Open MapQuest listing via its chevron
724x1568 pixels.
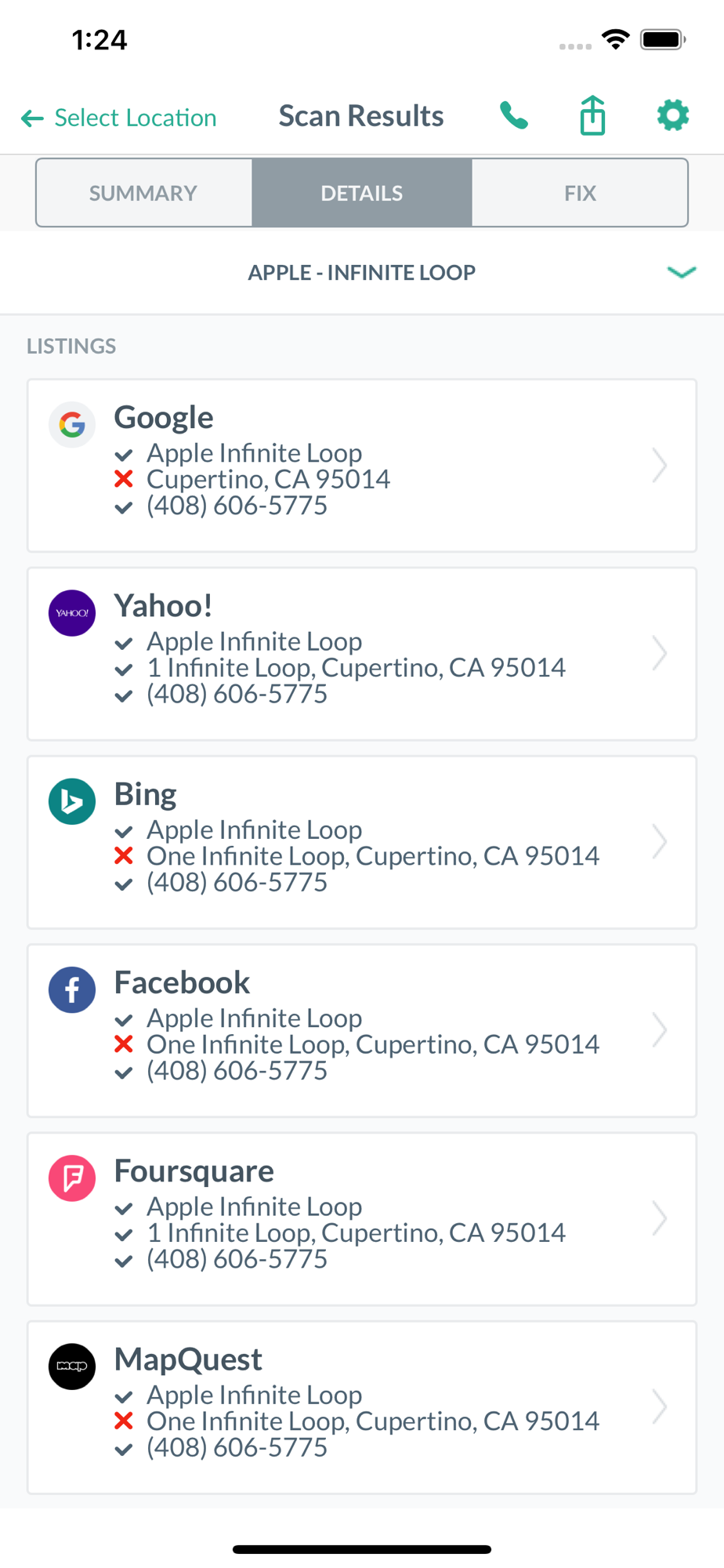point(660,1407)
